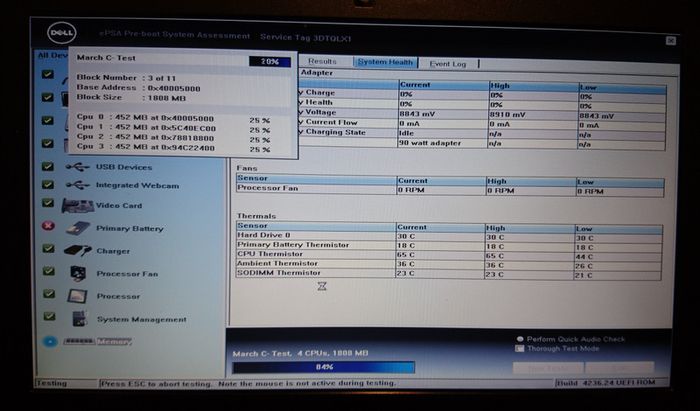Toggle the Video Card checkbox
700x411 pixels.
pos(48,203)
